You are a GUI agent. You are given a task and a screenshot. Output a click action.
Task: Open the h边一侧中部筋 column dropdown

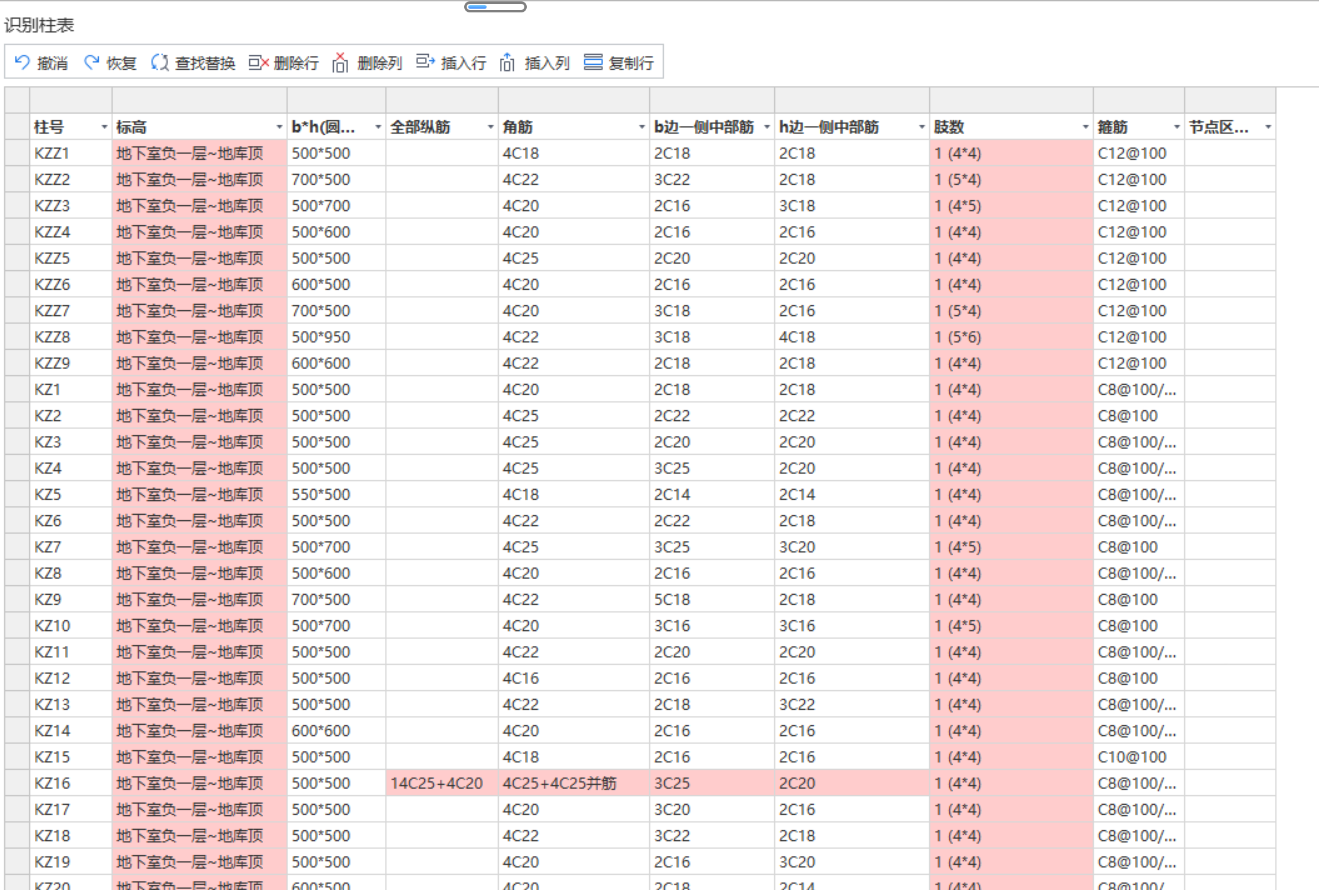(x=921, y=128)
